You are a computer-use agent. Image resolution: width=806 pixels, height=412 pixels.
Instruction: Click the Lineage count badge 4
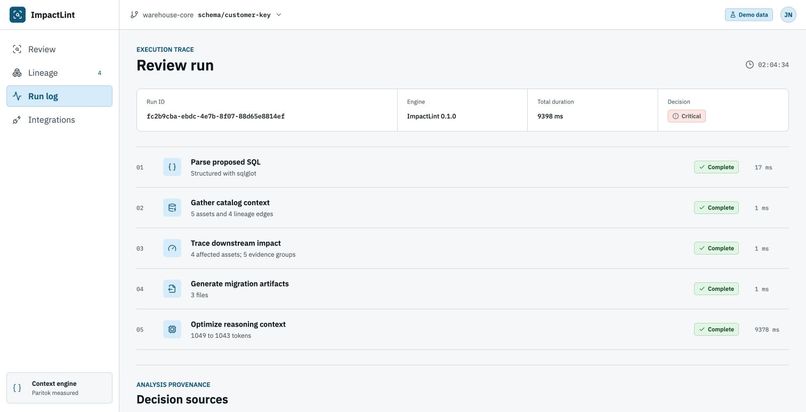(x=100, y=73)
